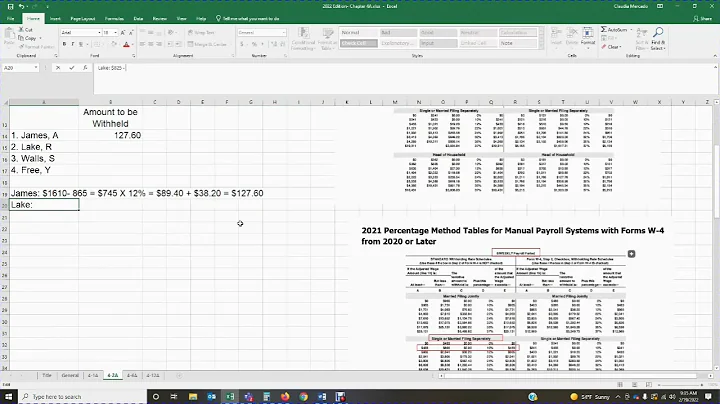Viewport: 720px width, 404px height.
Task: Toggle Wrap Text in Alignment group
Action: pos(201,33)
